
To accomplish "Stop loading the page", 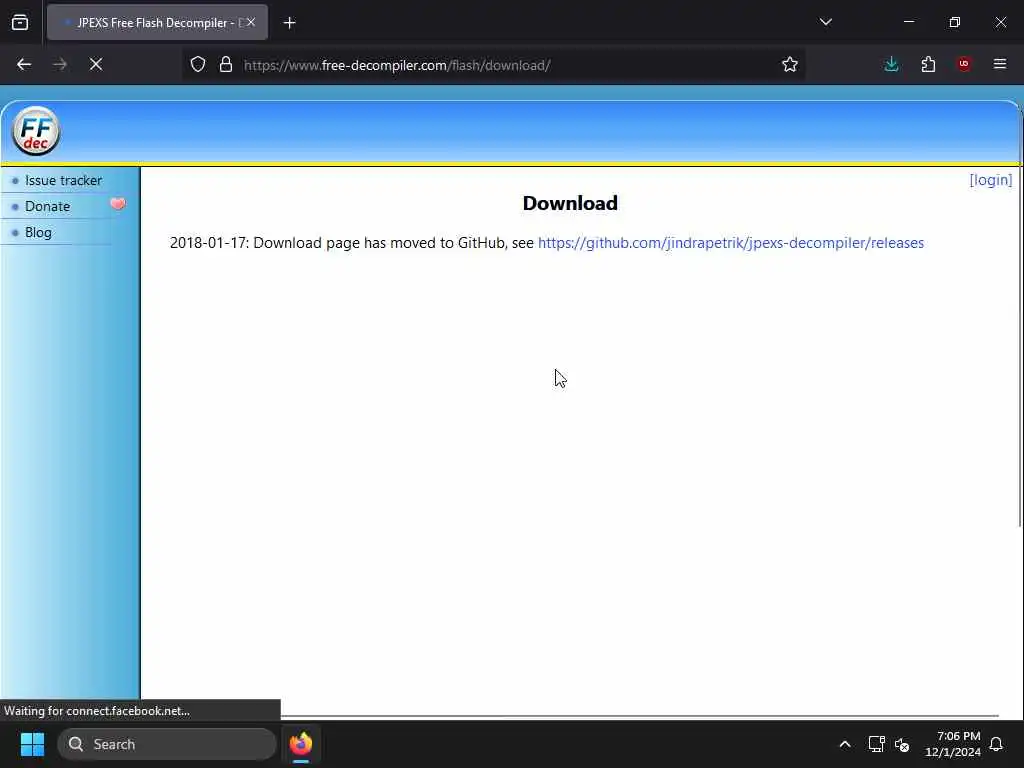I will pyautogui.click(x=96, y=65).
